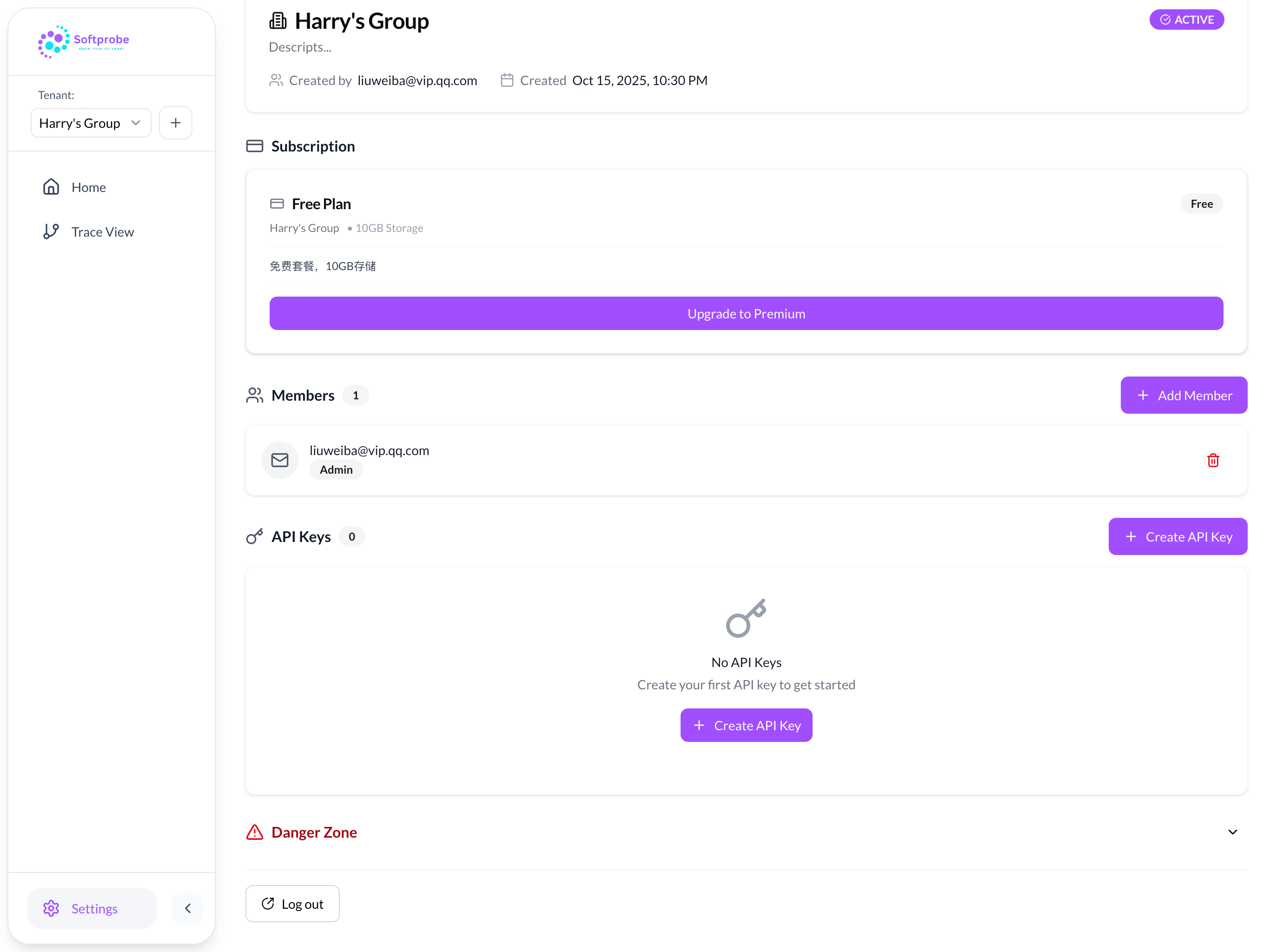Click the Descripts... description text
This screenshot has width=1270, height=952.
[x=300, y=47]
